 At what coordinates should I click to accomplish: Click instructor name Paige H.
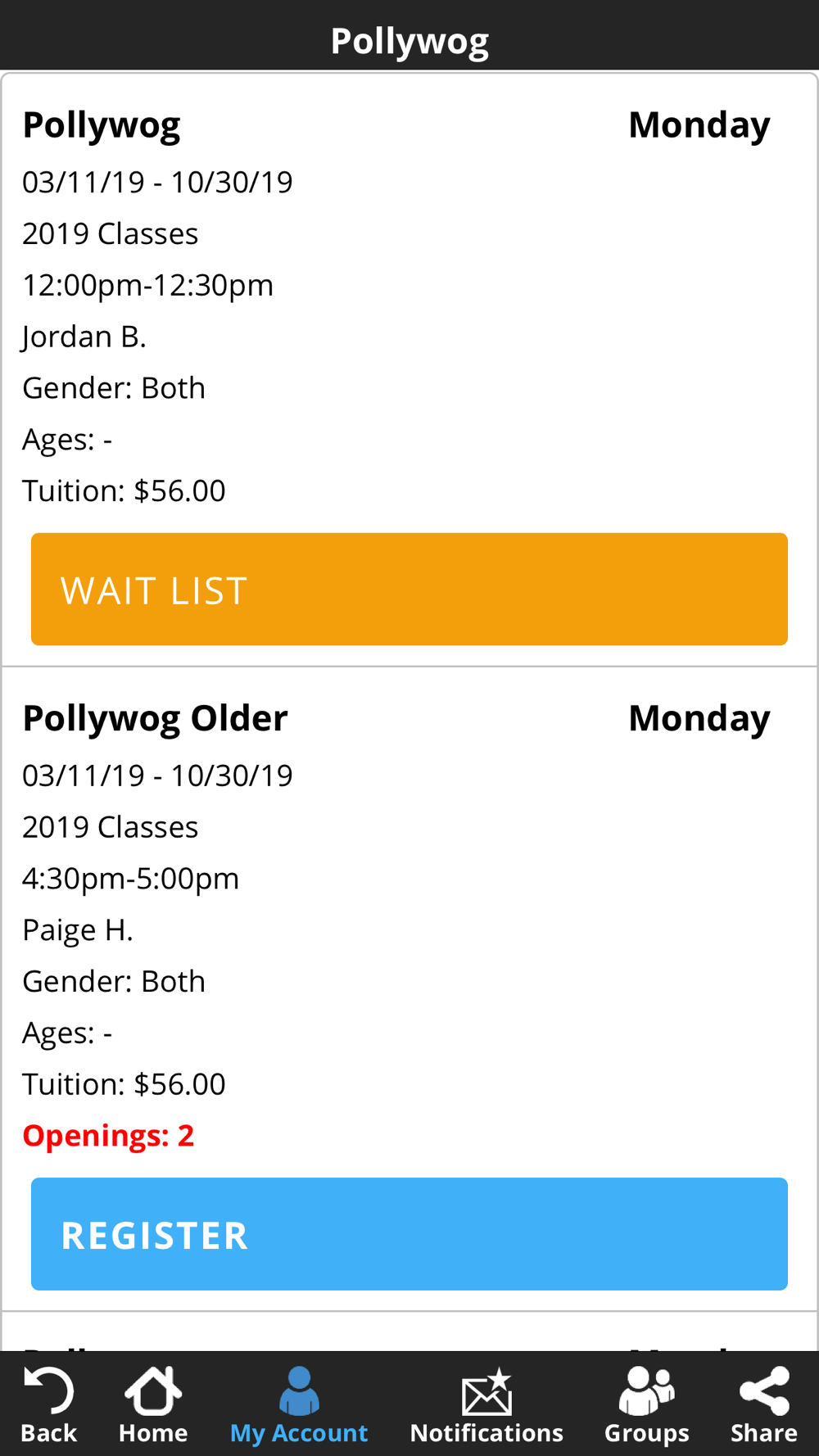pos(78,929)
